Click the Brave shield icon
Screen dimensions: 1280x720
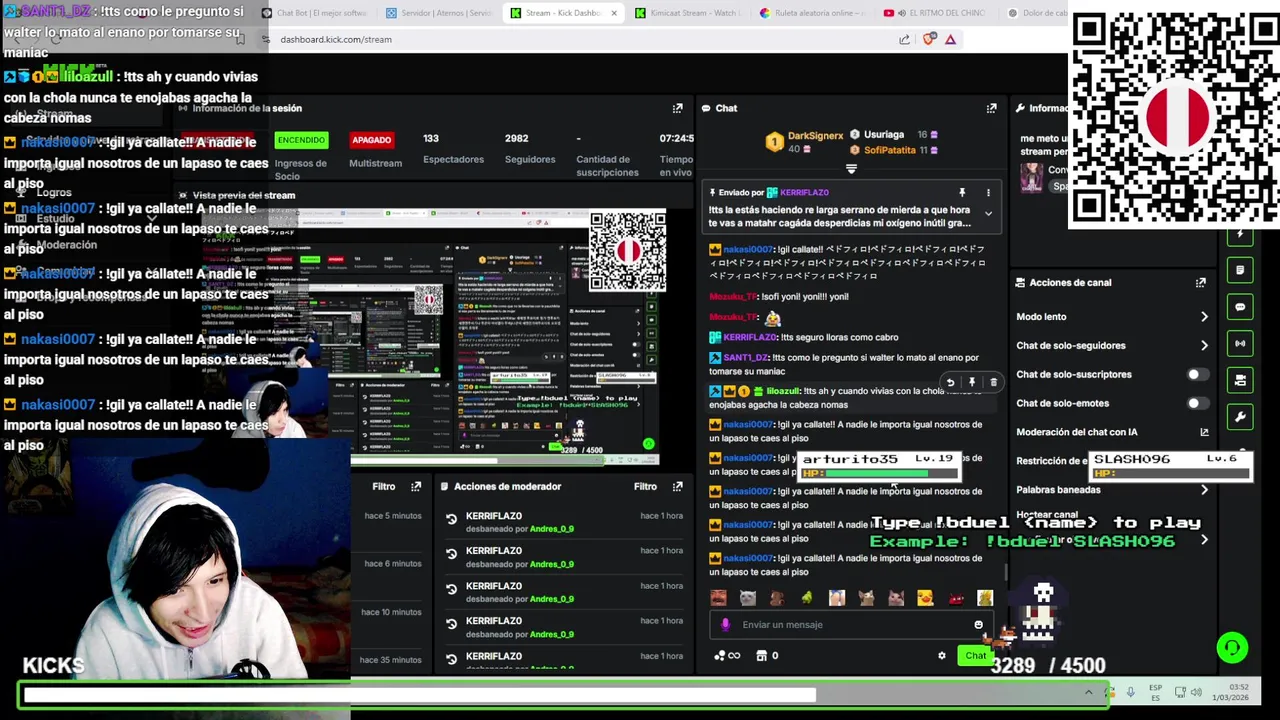pyautogui.click(x=929, y=39)
